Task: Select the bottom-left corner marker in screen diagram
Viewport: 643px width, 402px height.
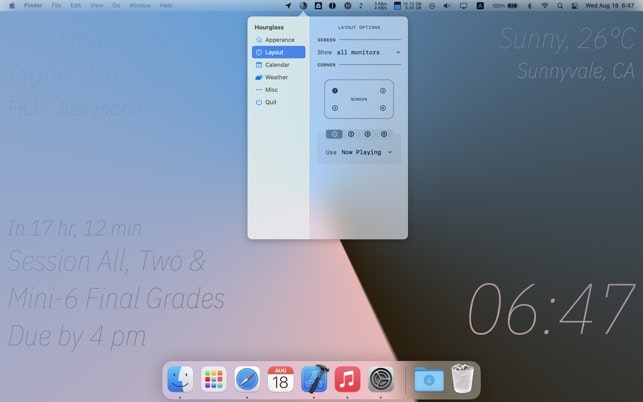Action: click(335, 108)
